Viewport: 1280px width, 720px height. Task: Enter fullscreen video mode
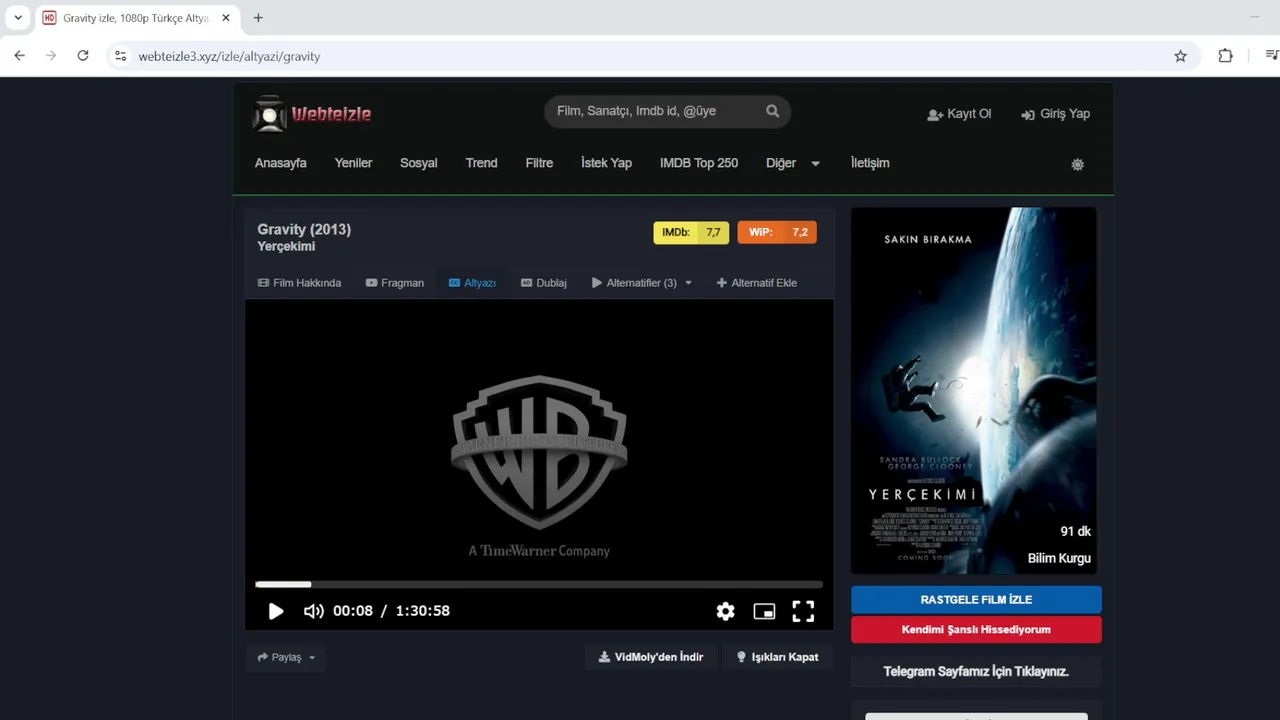click(x=803, y=611)
